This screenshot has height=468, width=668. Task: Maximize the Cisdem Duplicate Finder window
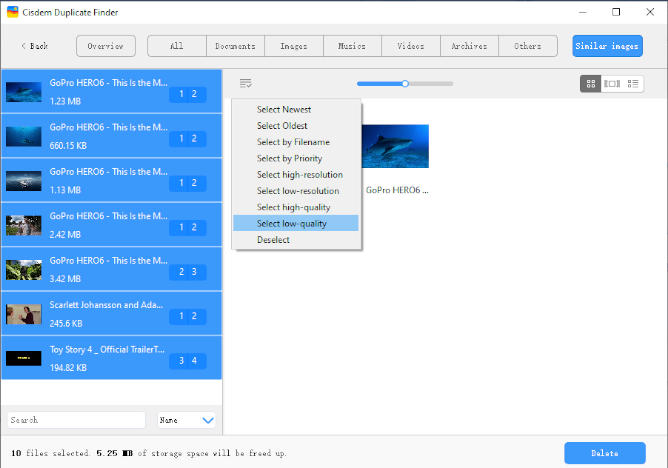coord(616,12)
